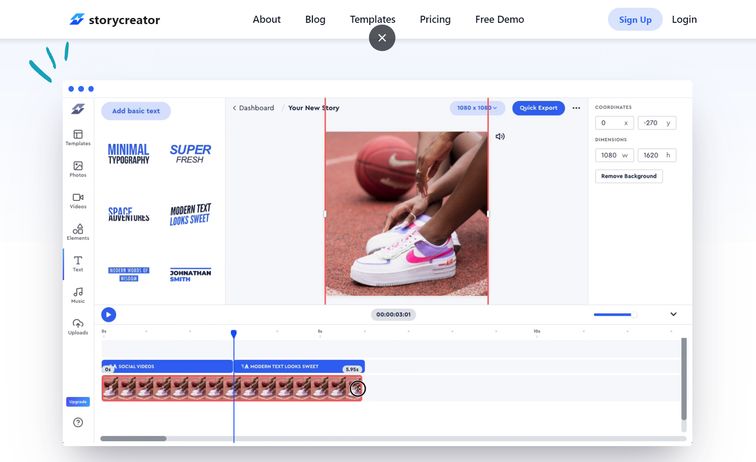
Task: Go to the Templates nav menu item
Action: pos(372,19)
